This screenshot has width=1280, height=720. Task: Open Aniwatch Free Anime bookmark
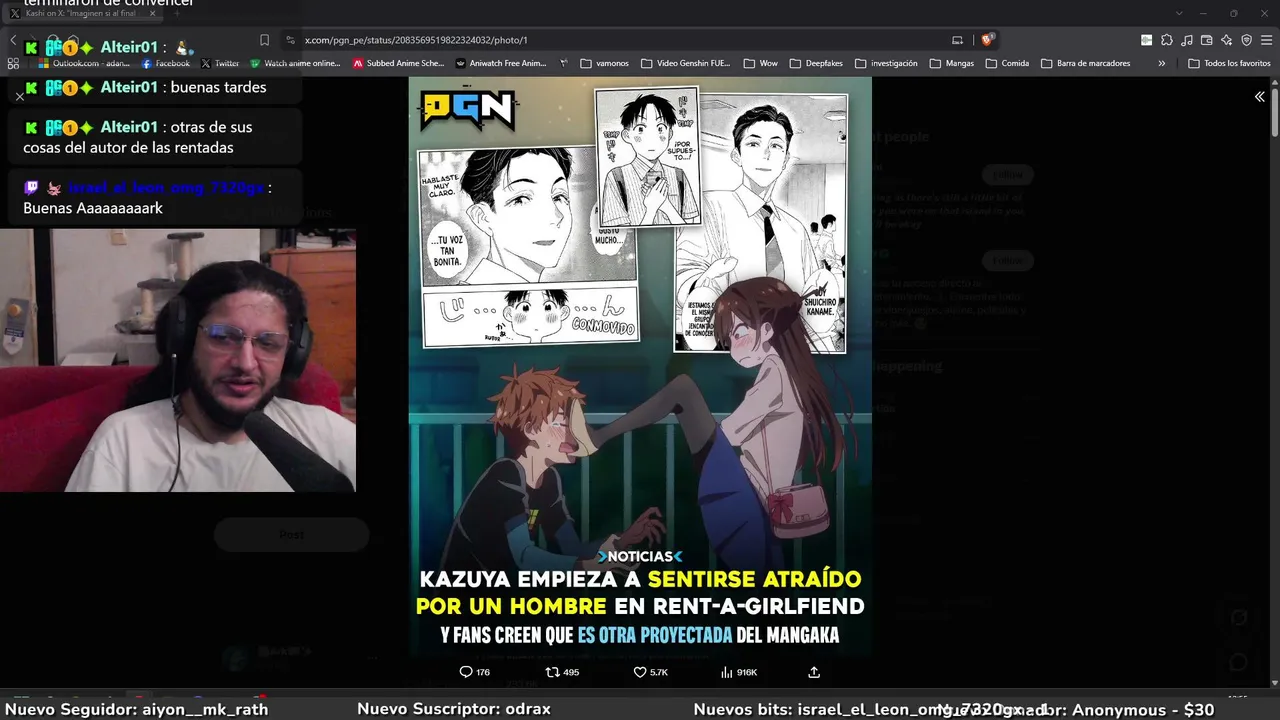click(501, 63)
